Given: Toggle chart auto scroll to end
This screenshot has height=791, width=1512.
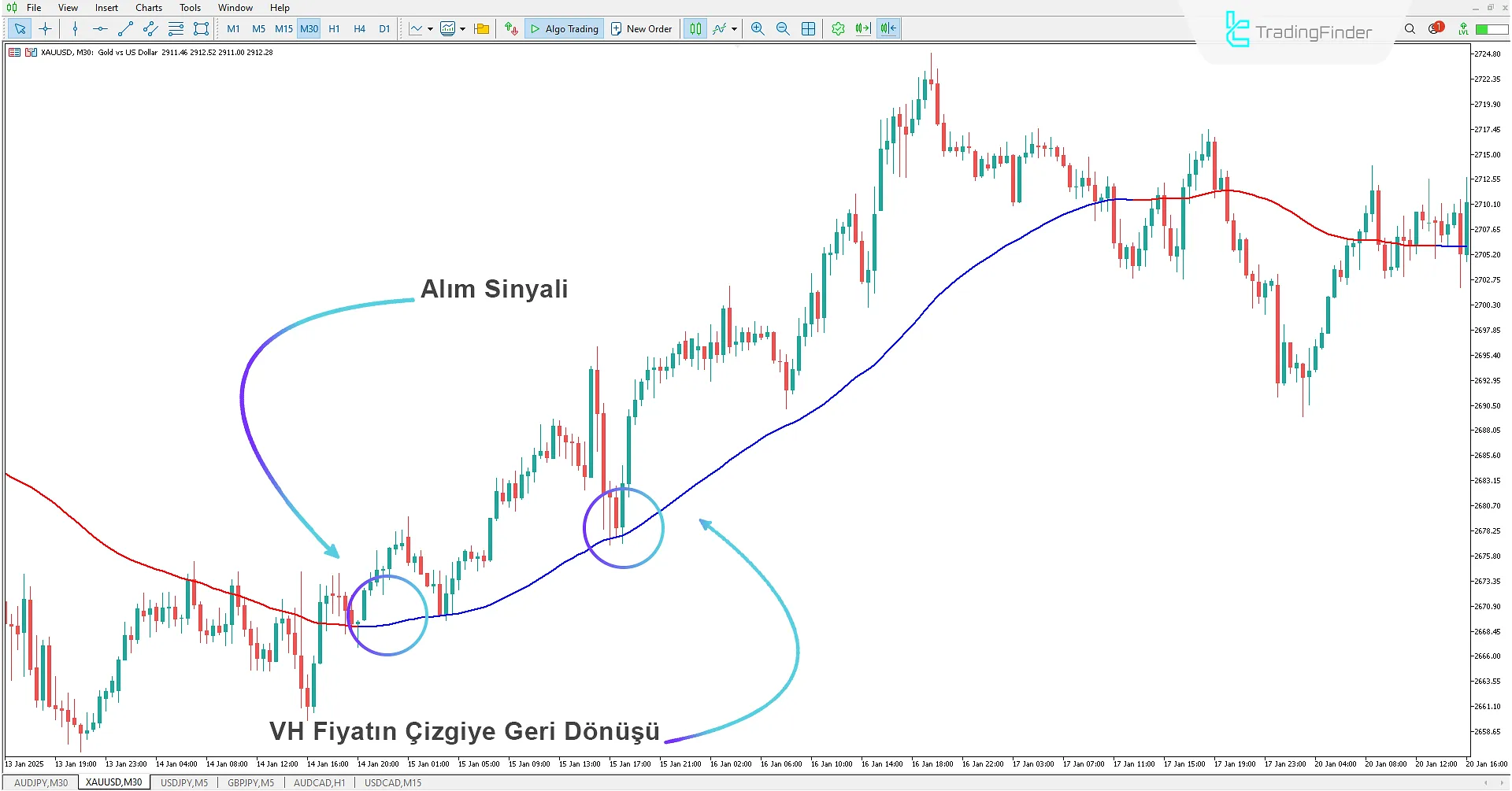Looking at the screenshot, I should point(863,29).
